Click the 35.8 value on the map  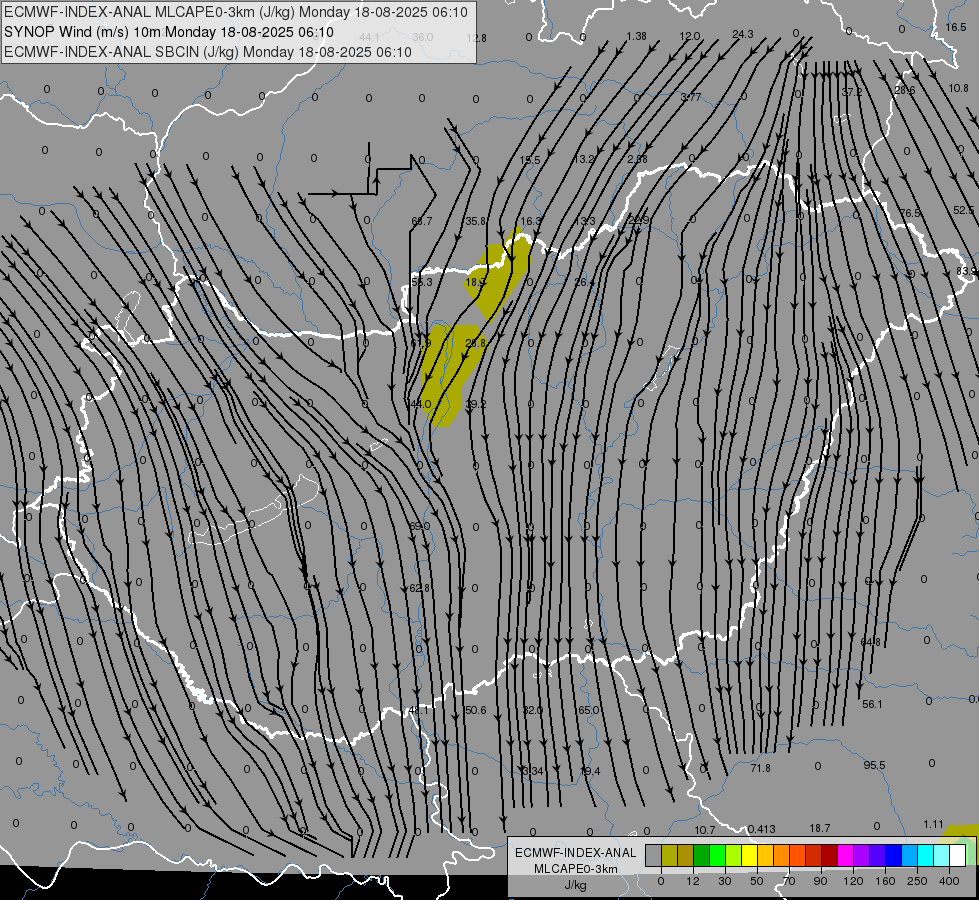click(x=476, y=220)
